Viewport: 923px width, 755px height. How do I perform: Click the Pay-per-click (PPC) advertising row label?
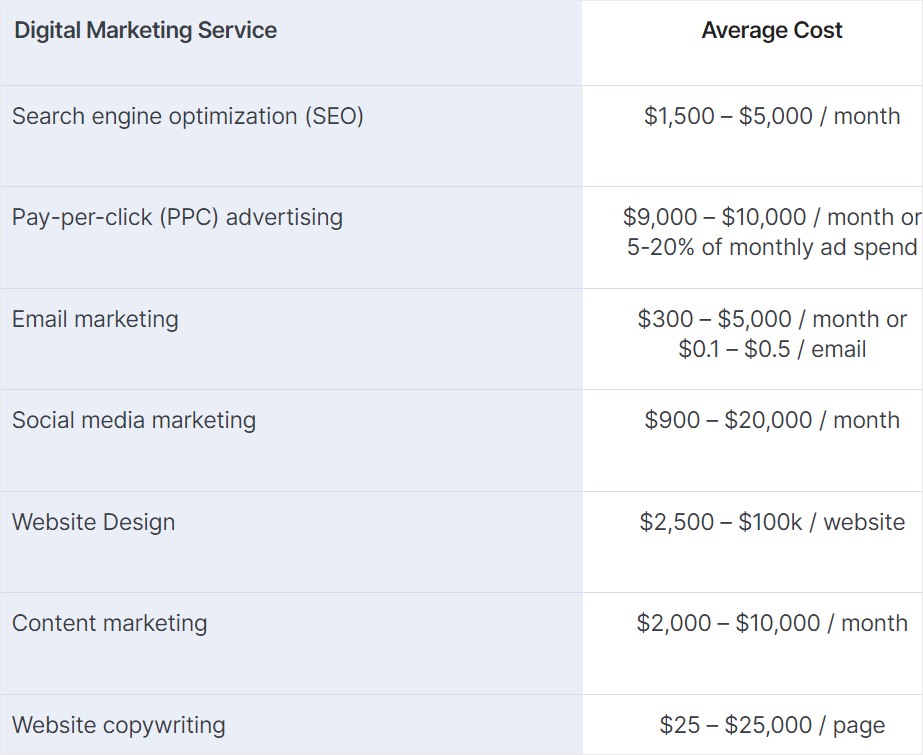[177, 218]
